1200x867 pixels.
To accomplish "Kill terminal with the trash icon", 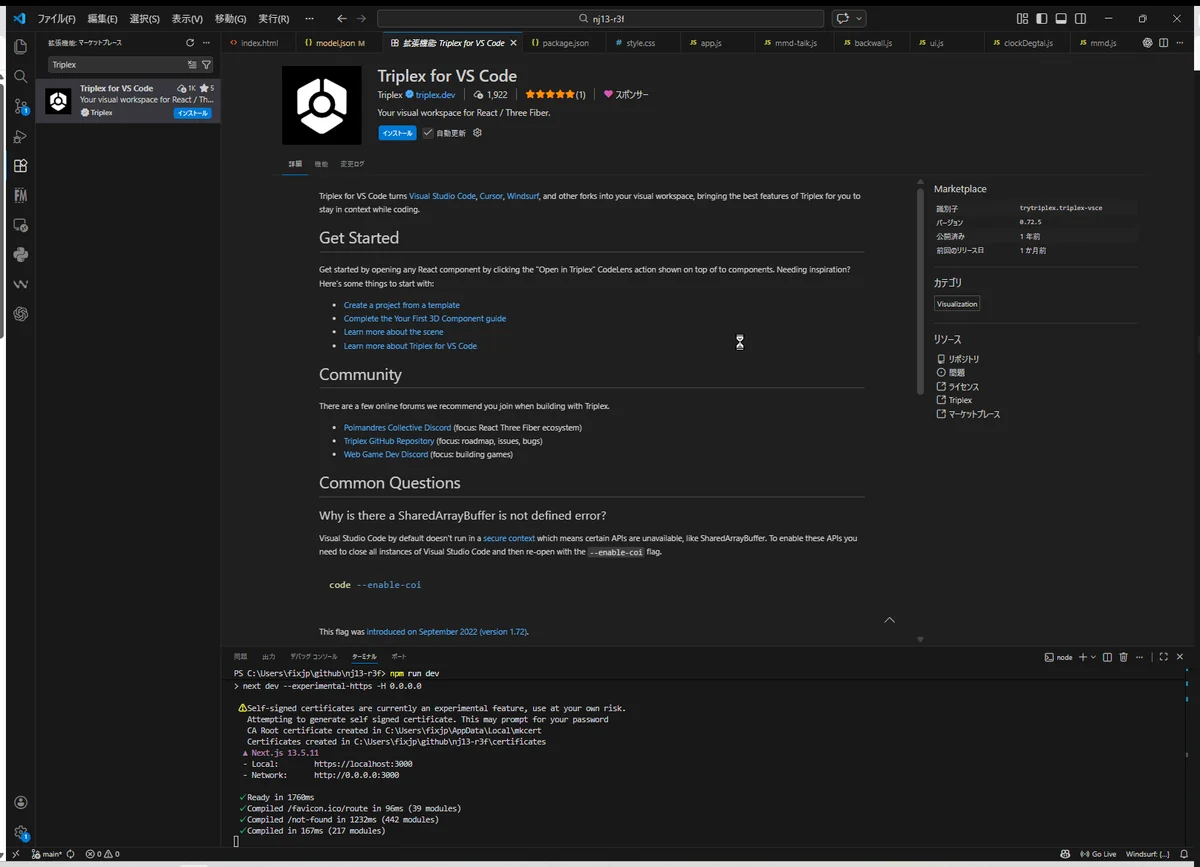I will click(x=1123, y=657).
